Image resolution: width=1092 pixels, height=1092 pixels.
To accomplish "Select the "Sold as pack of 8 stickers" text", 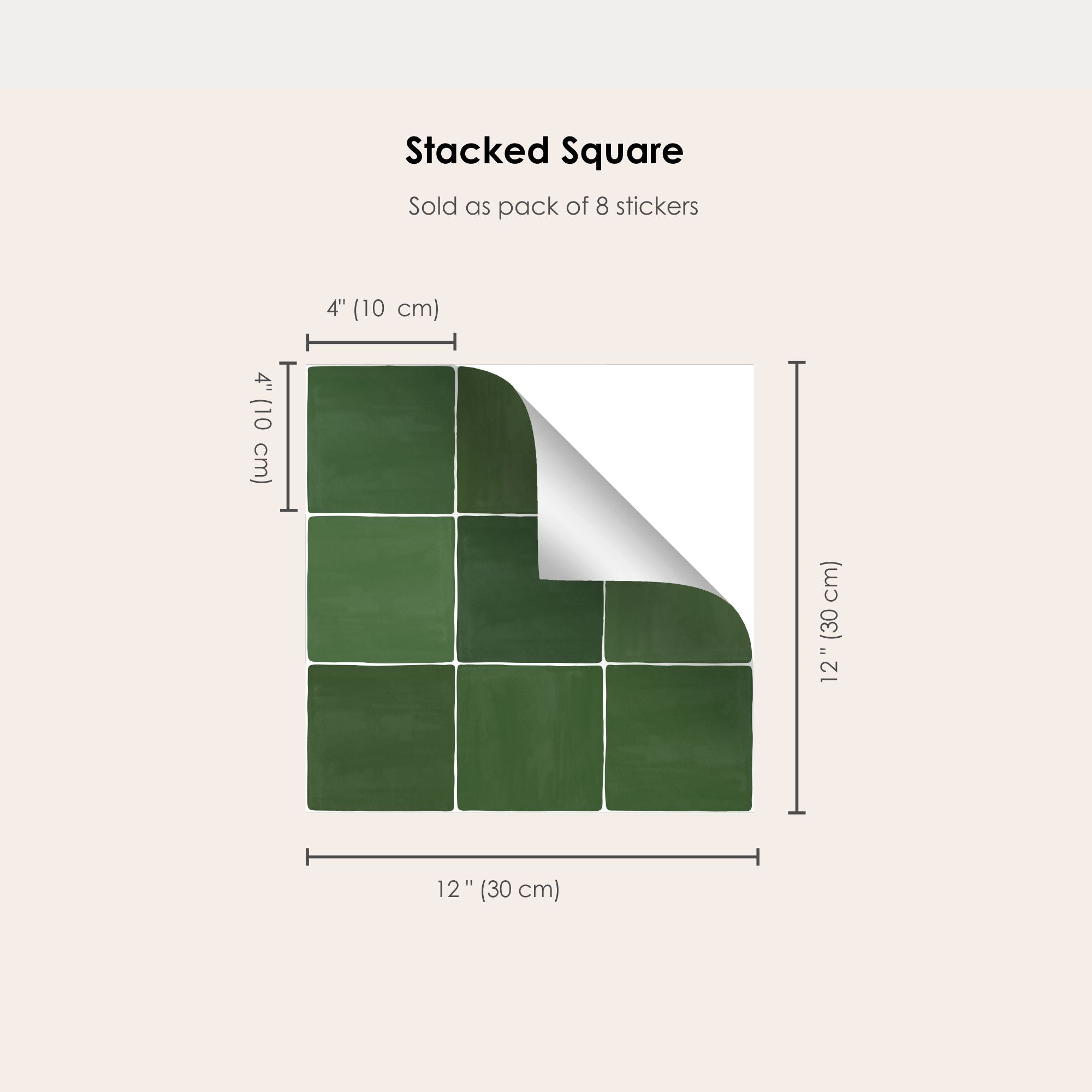I will coord(553,206).
